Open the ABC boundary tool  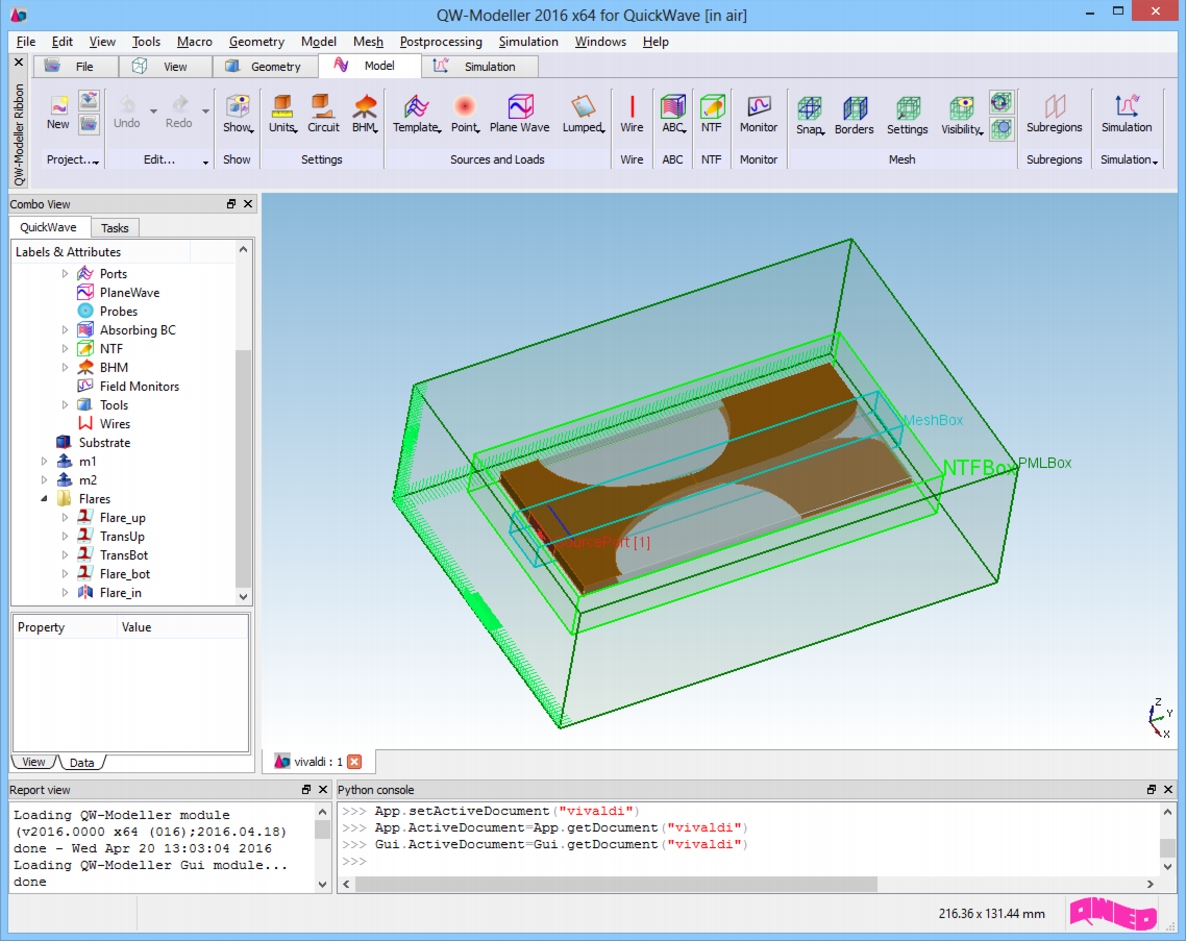point(673,114)
